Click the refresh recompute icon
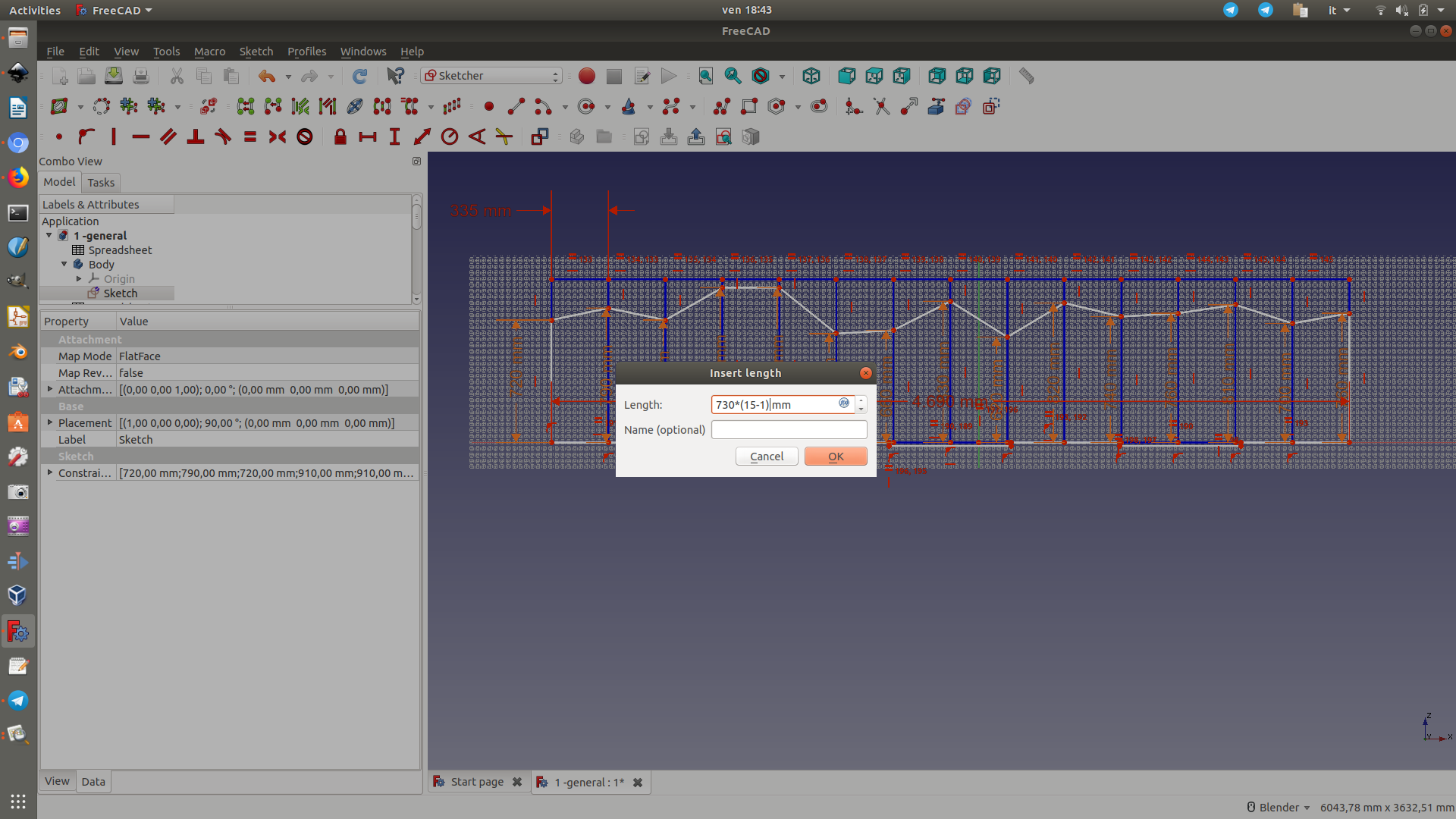Viewport: 1456px width, 819px height. point(359,76)
